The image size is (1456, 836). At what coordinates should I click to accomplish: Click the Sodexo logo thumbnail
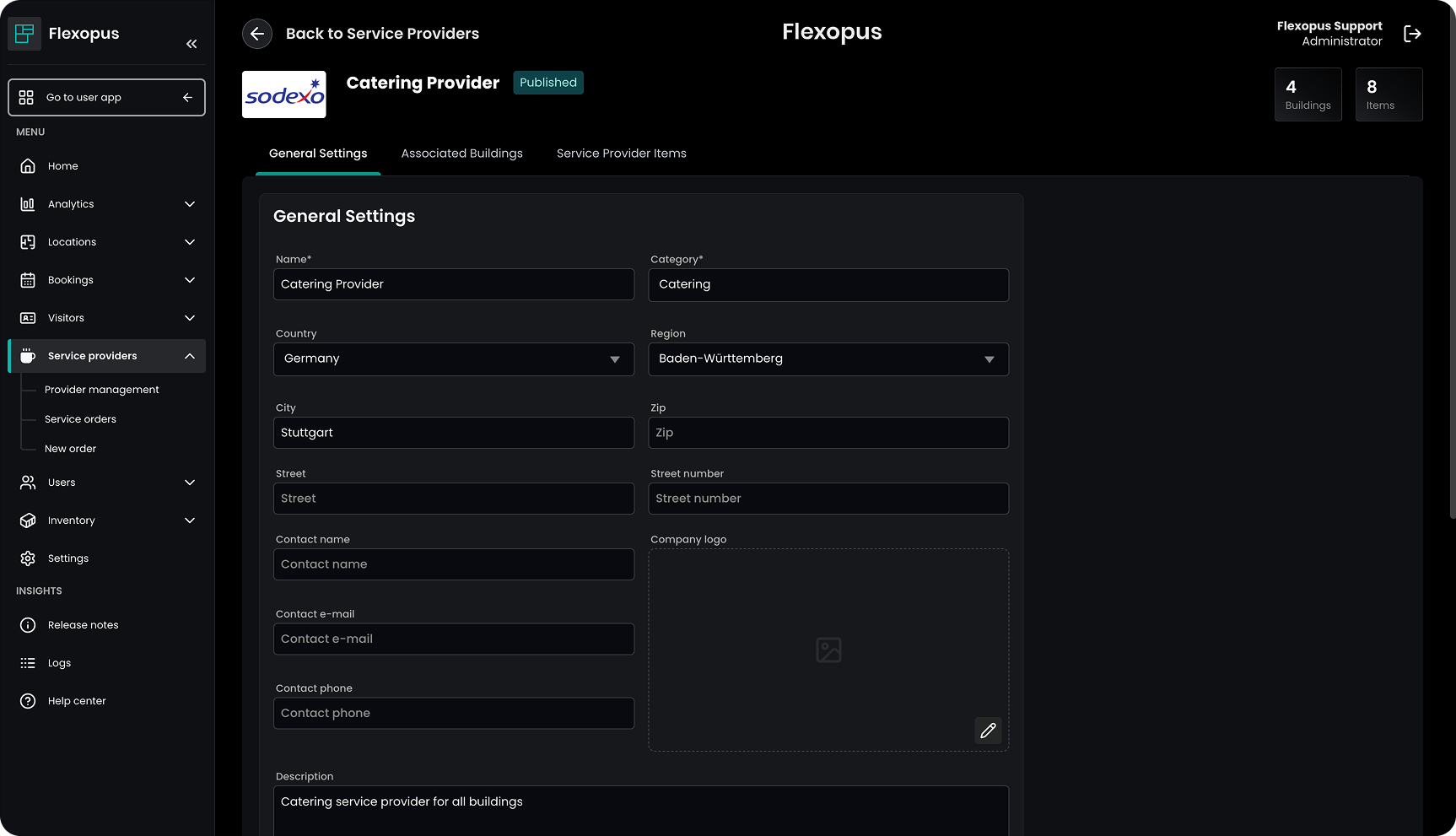284,94
